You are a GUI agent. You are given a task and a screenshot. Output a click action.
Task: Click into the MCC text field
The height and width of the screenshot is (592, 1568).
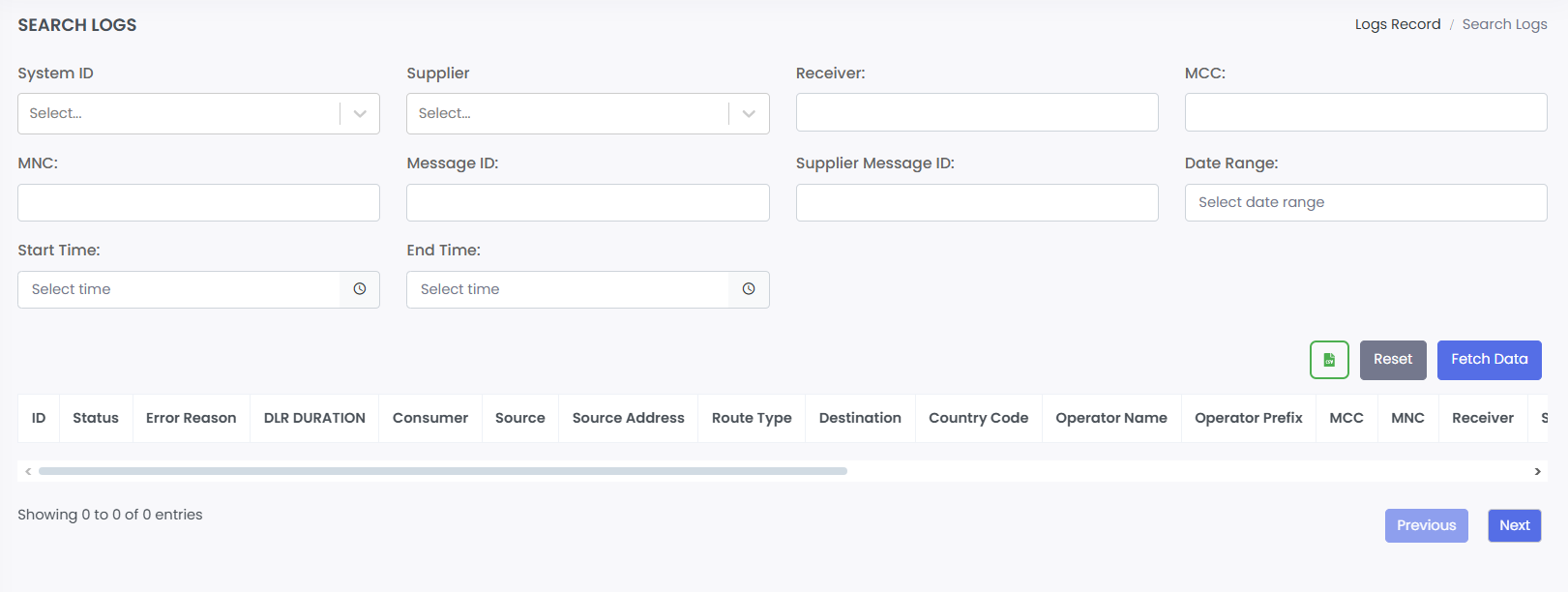point(1365,112)
